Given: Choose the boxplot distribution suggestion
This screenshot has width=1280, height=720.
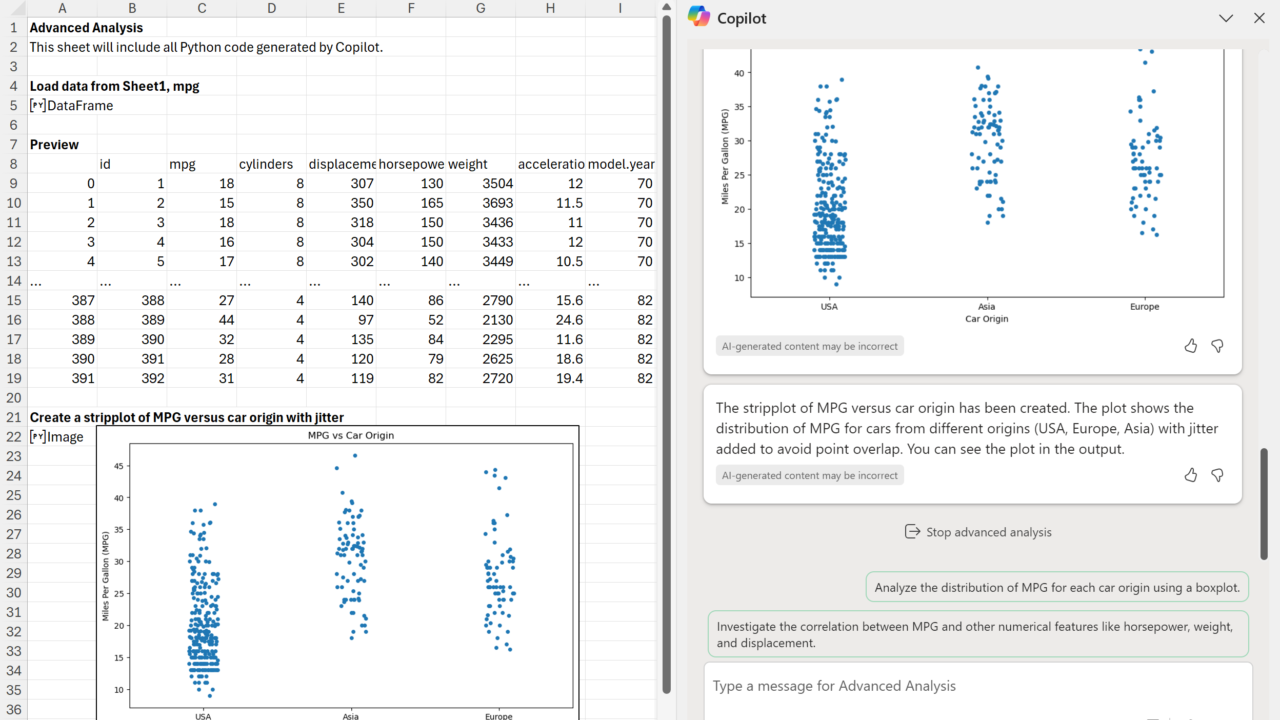Looking at the screenshot, I should (x=1057, y=588).
